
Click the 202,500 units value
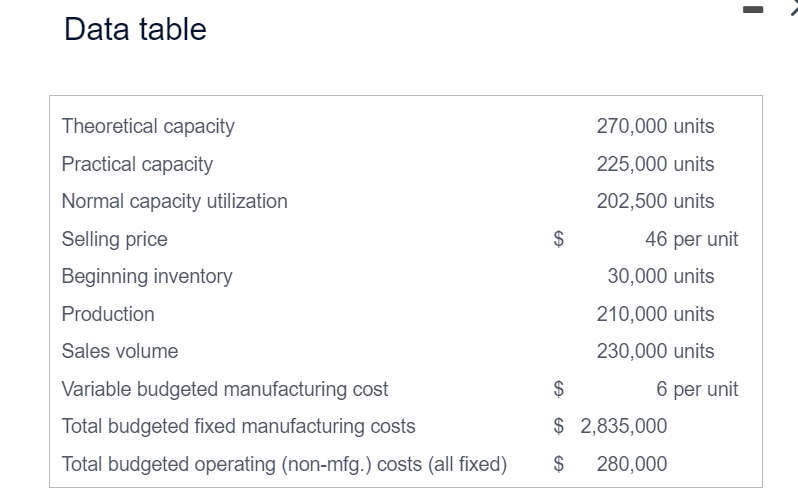(x=655, y=201)
